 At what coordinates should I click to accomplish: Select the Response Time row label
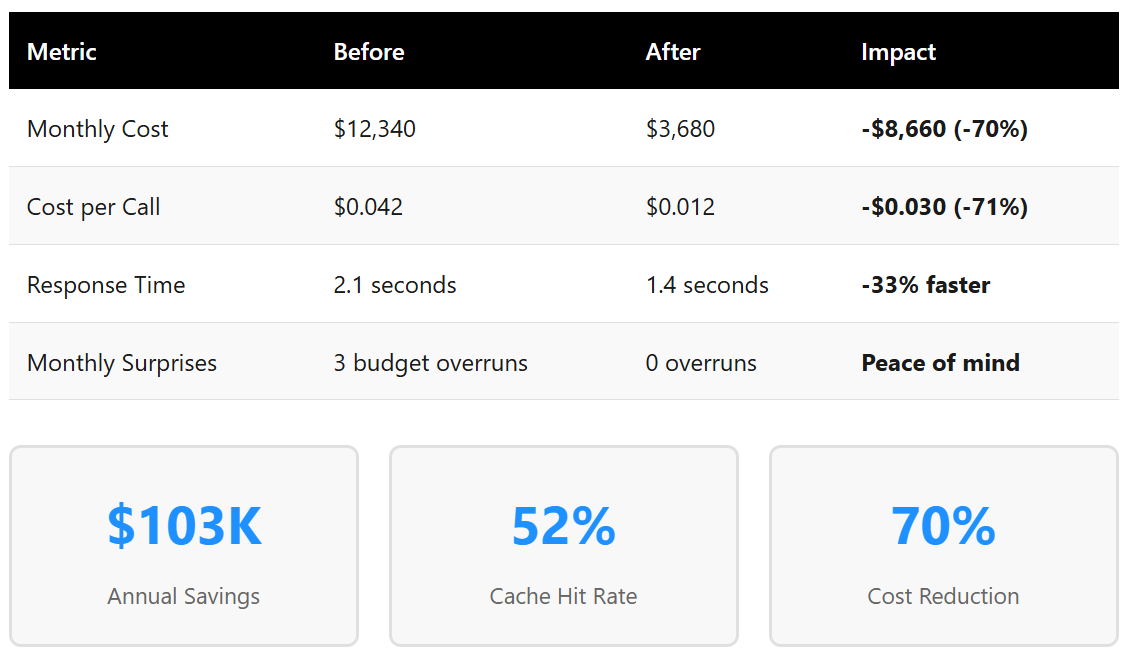106,285
